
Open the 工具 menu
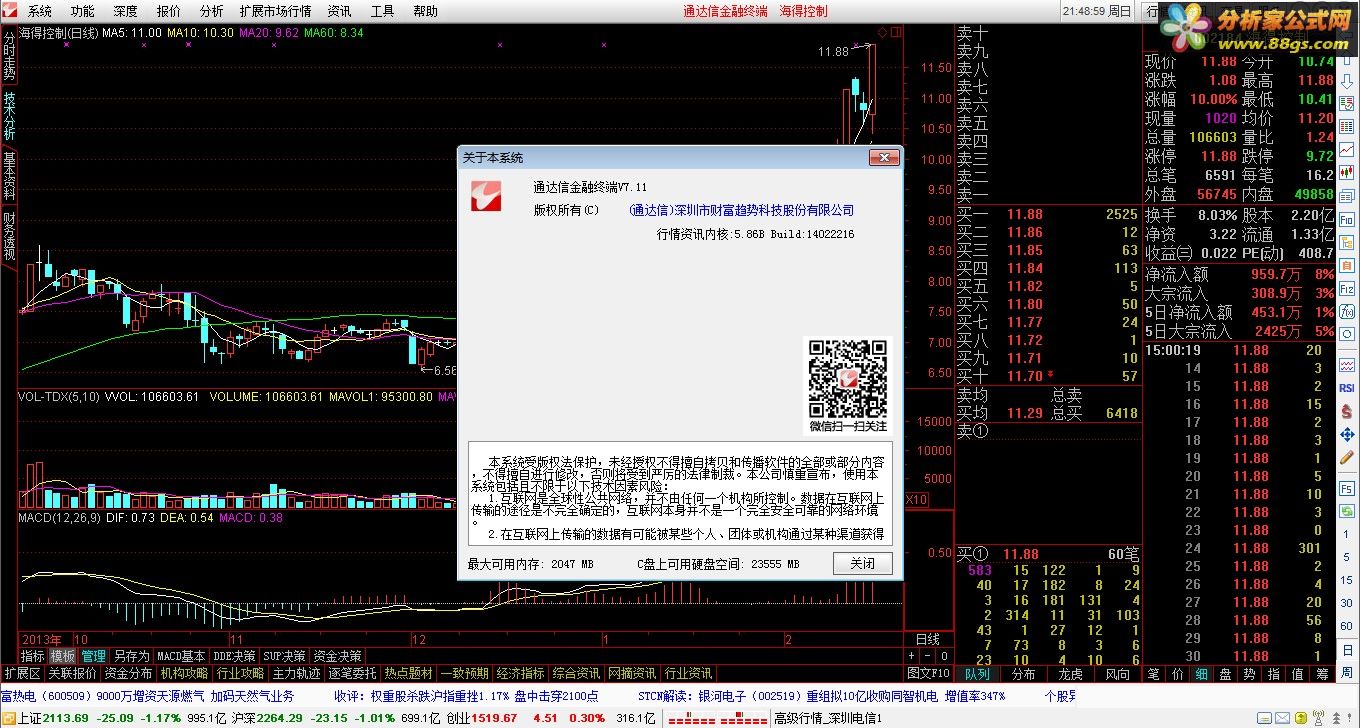(x=382, y=11)
